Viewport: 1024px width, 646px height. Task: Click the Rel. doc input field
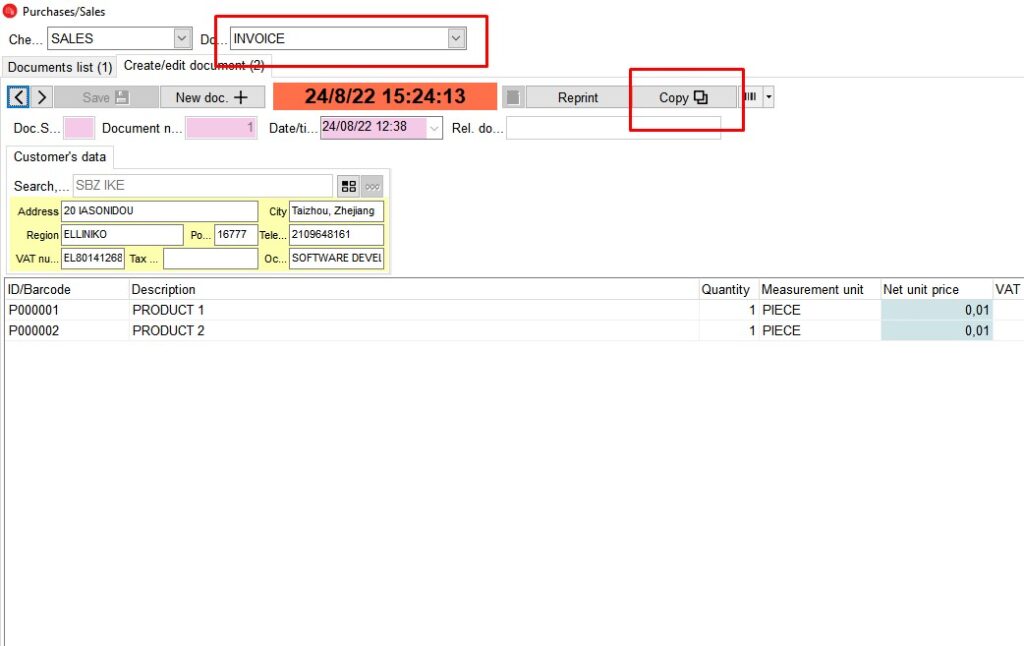612,128
